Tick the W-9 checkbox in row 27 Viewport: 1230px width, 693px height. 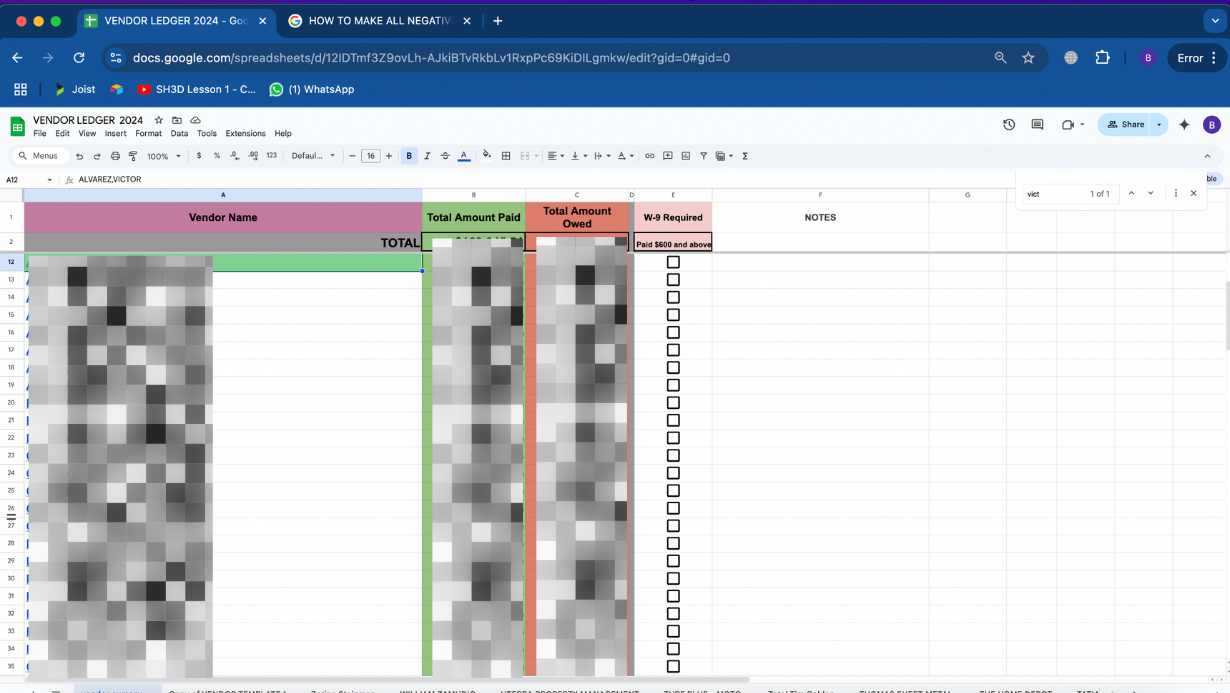[x=673, y=526]
